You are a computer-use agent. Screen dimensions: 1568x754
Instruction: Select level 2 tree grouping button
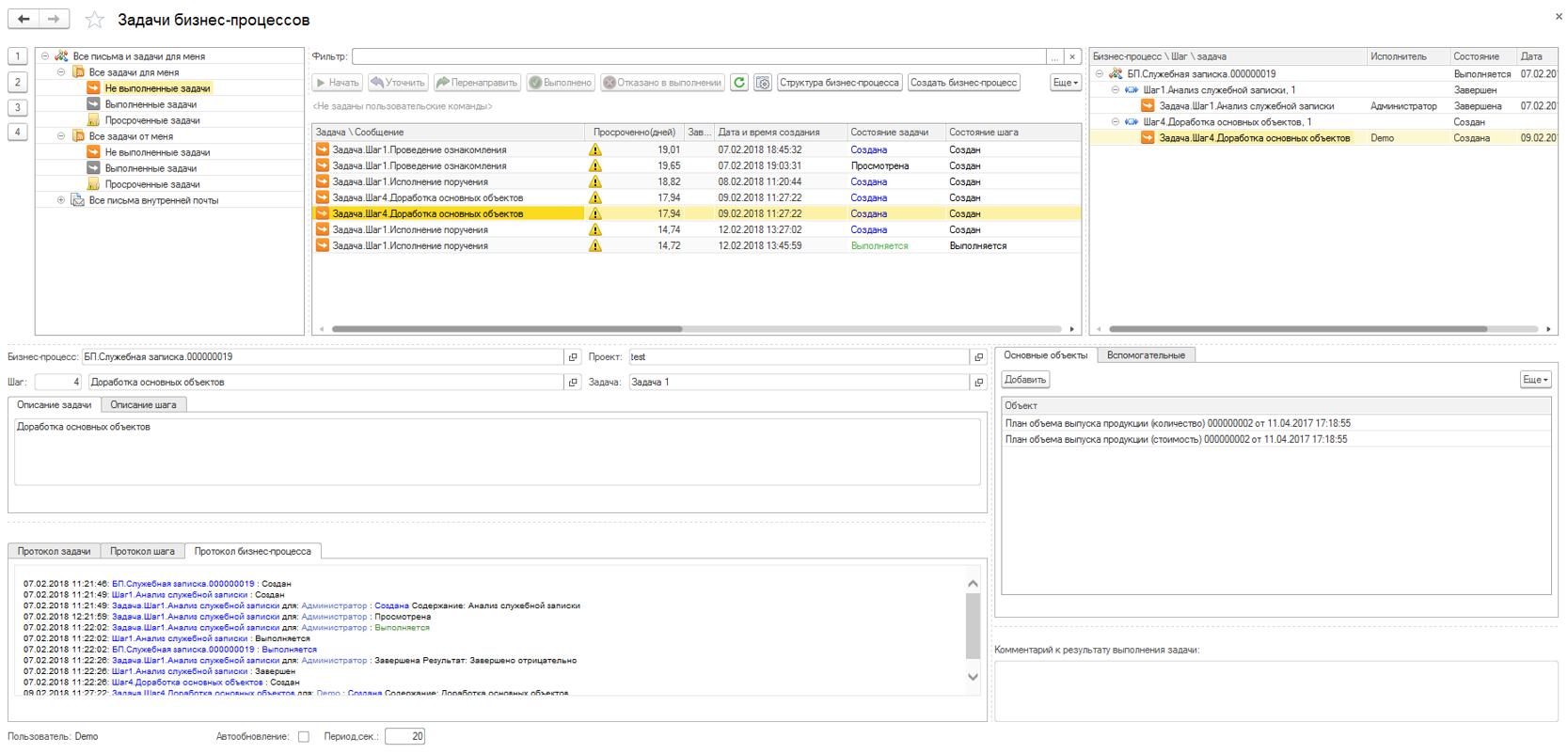[x=17, y=82]
